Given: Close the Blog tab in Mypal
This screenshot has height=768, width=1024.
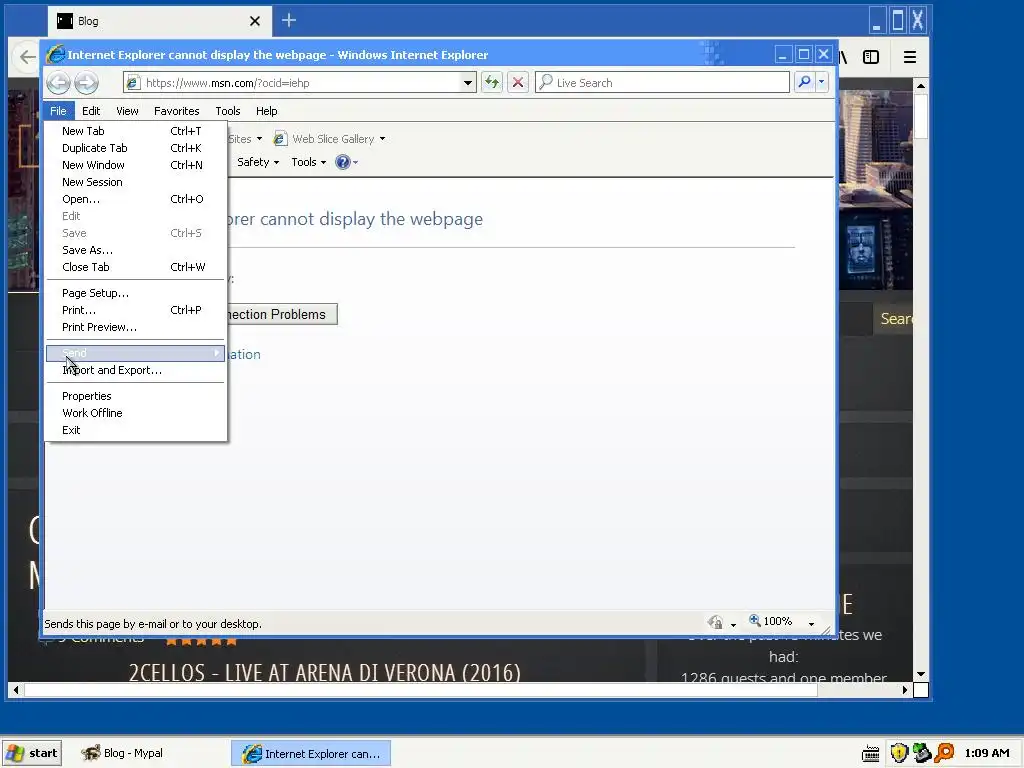Looking at the screenshot, I should [x=255, y=21].
